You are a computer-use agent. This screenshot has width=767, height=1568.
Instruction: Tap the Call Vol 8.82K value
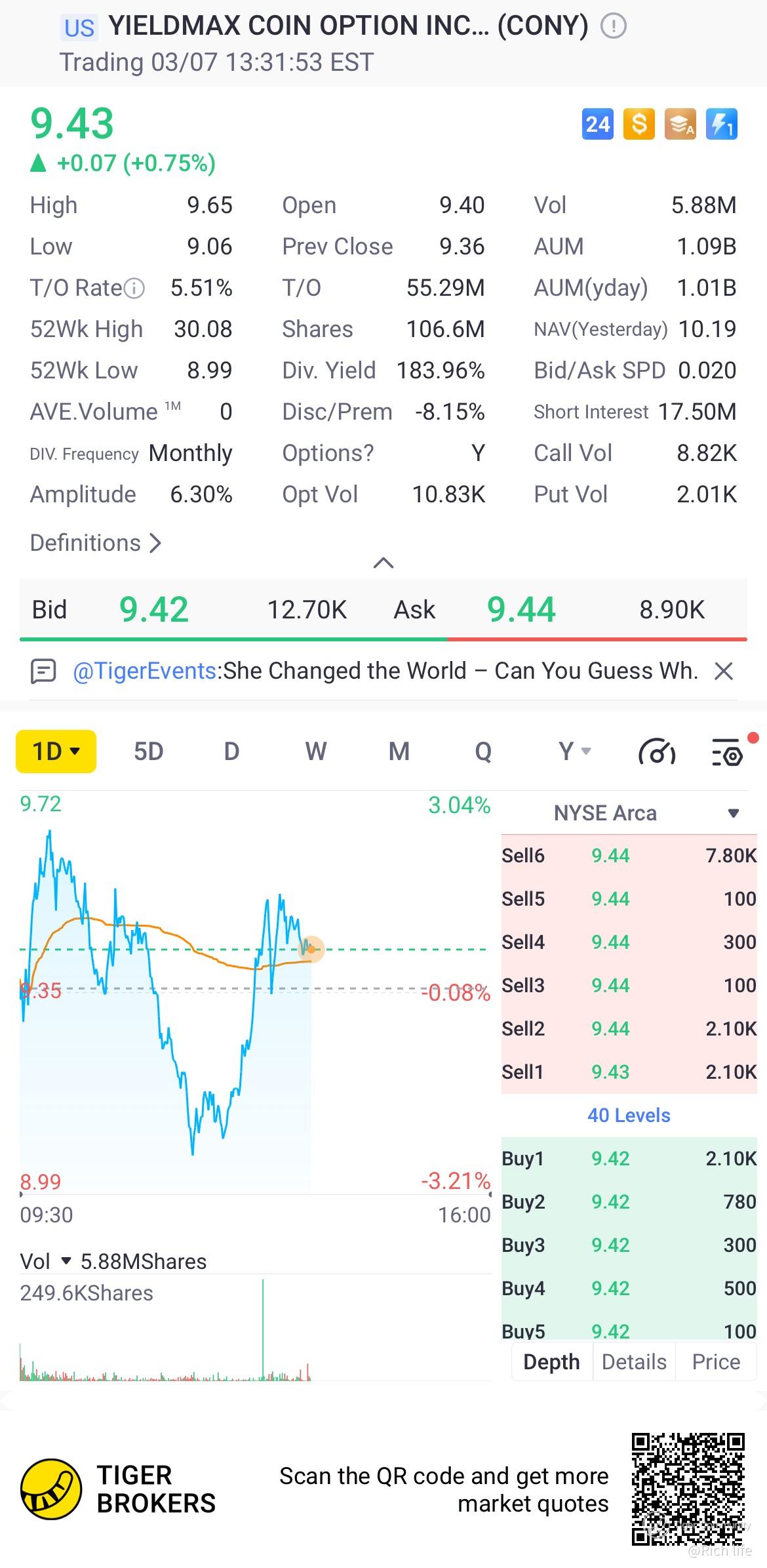click(707, 453)
